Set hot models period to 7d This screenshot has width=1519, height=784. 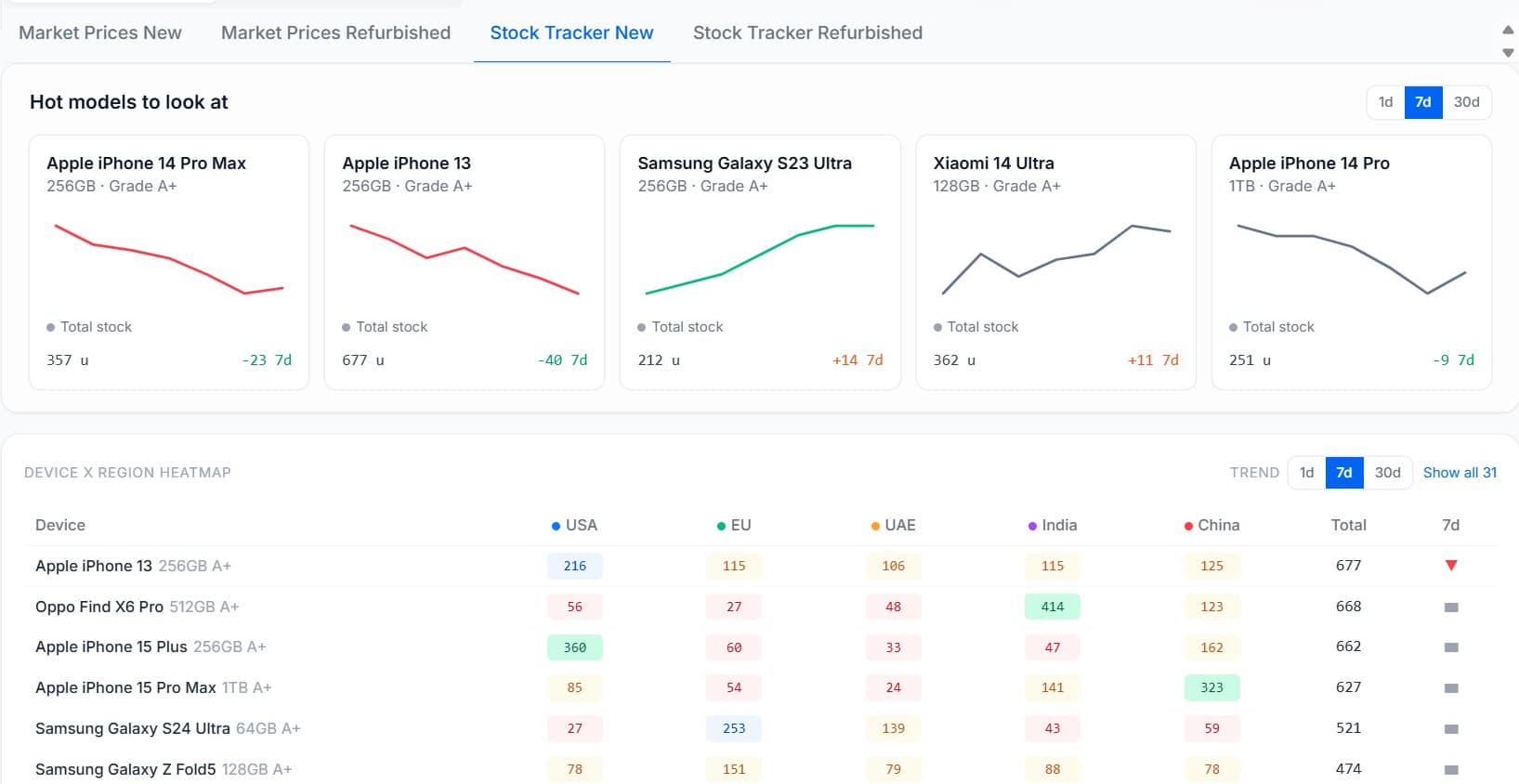pos(1423,102)
